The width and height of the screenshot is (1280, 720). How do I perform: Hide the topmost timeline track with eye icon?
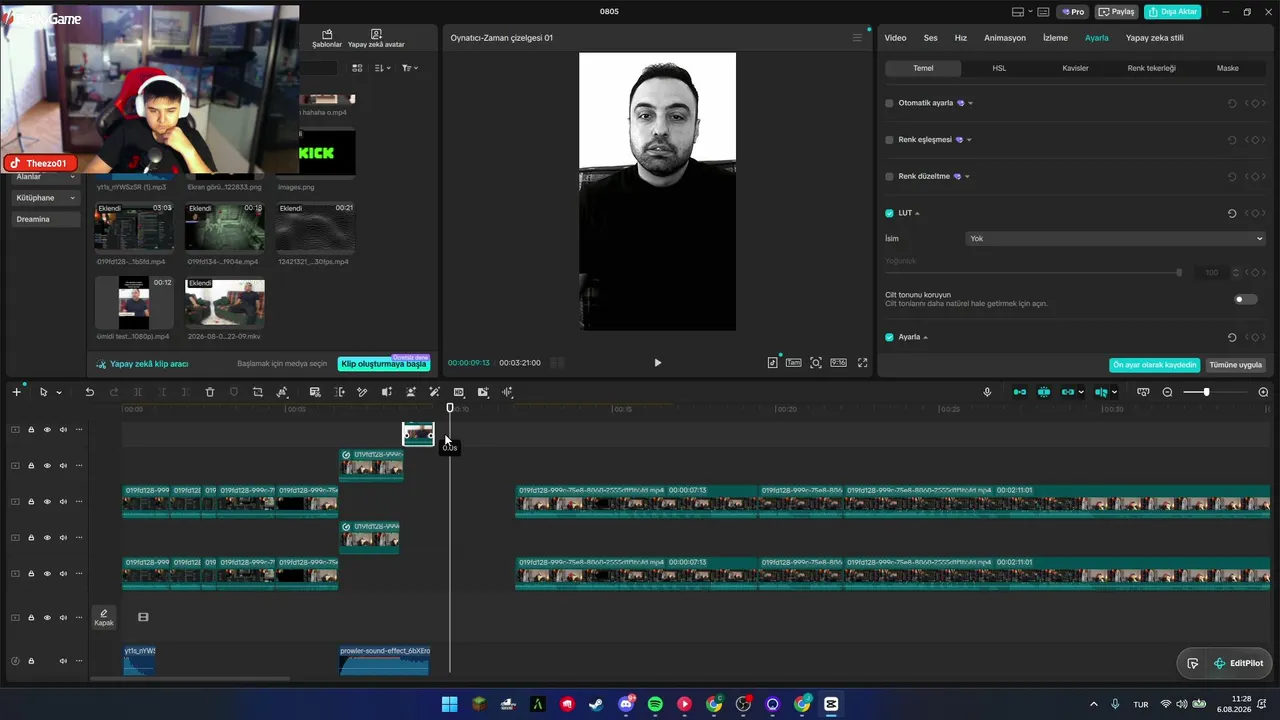pos(47,430)
